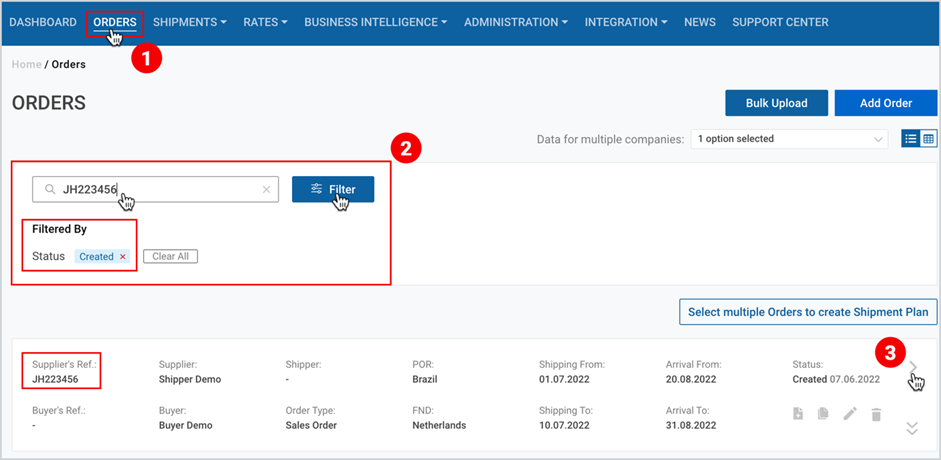The image size is (941, 460).
Task: Open the Orders page
Action: 115,22
